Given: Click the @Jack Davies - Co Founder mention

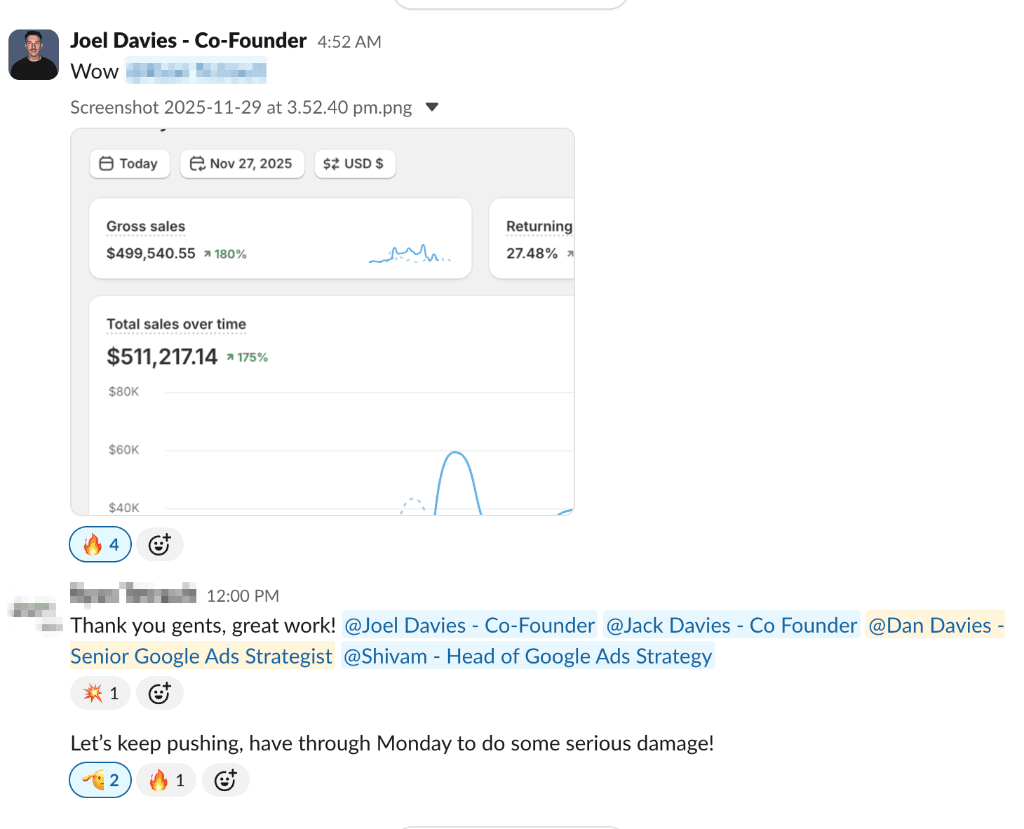Looking at the screenshot, I should pos(731,625).
